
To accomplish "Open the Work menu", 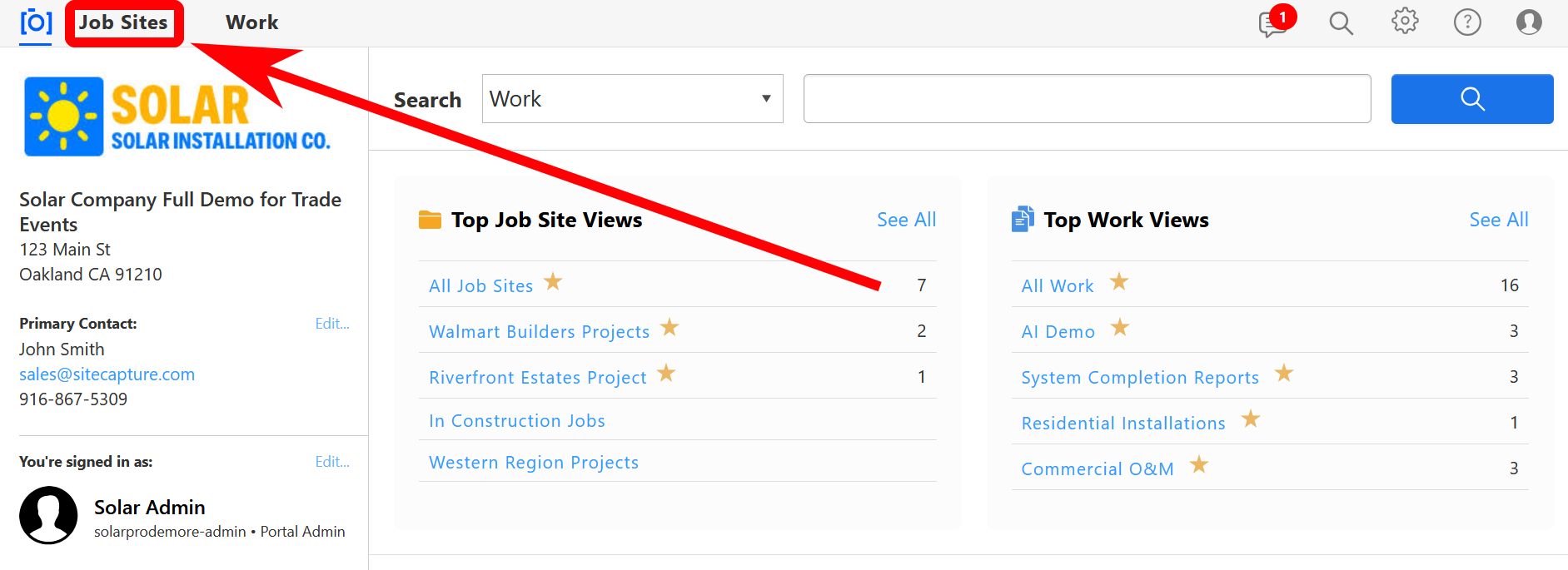I will tap(252, 22).
